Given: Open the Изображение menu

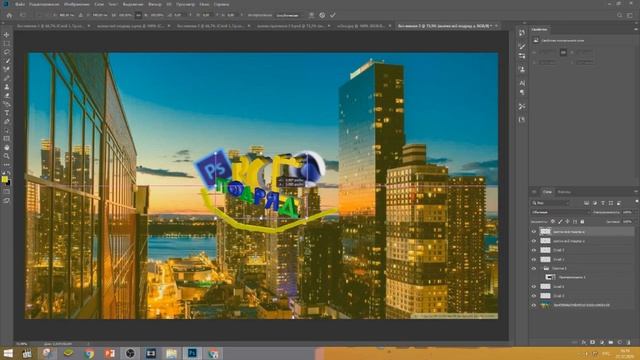Looking at the screenshot, I should 76,4.
